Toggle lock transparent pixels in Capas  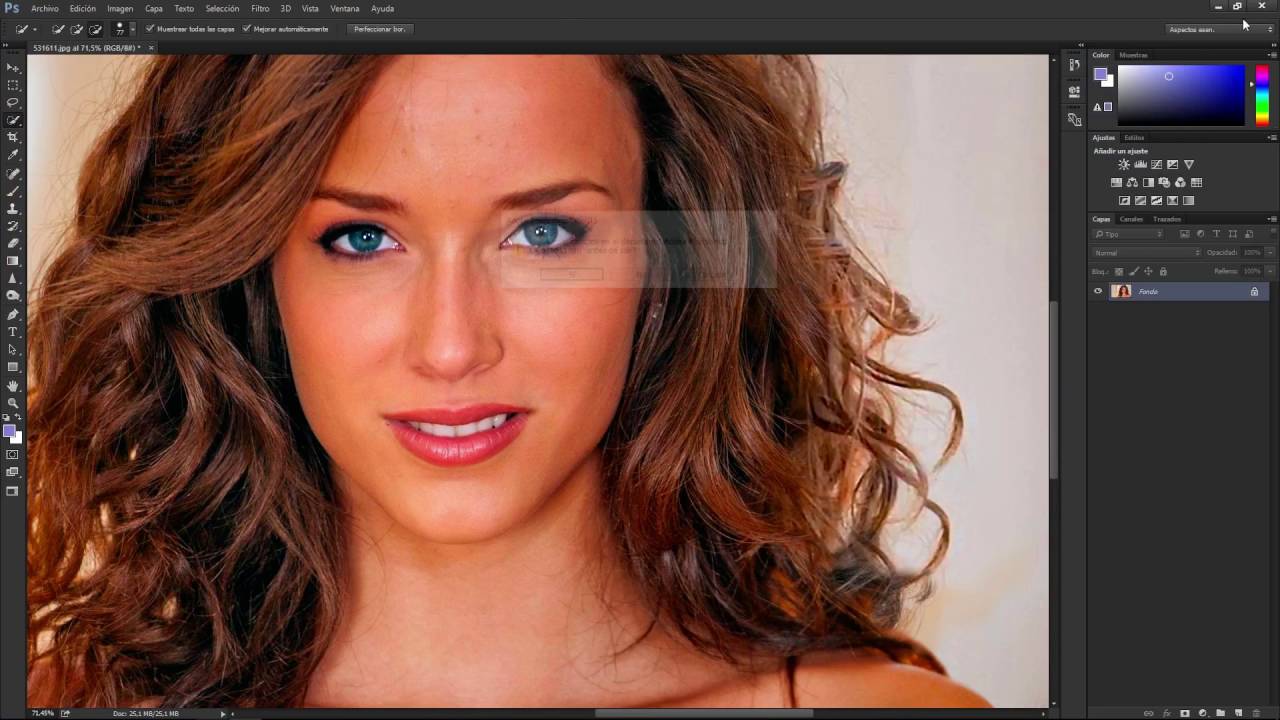(x=1119, y=271)
